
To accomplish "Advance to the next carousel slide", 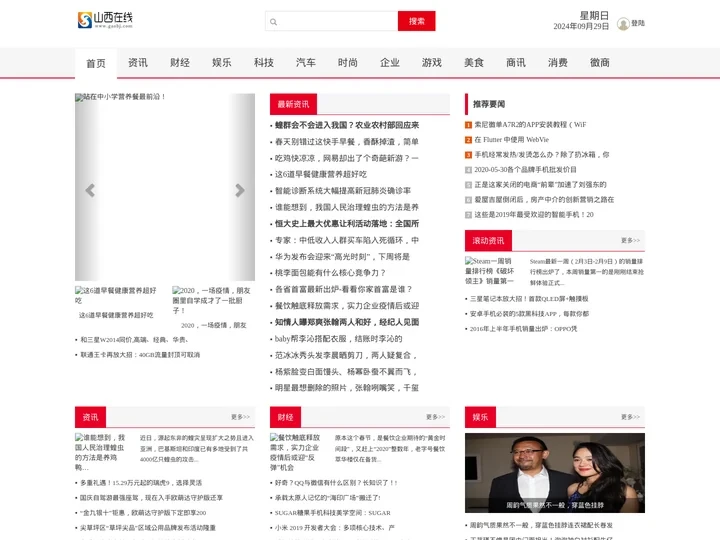I will pyautogui.click(x=240, y=190).
